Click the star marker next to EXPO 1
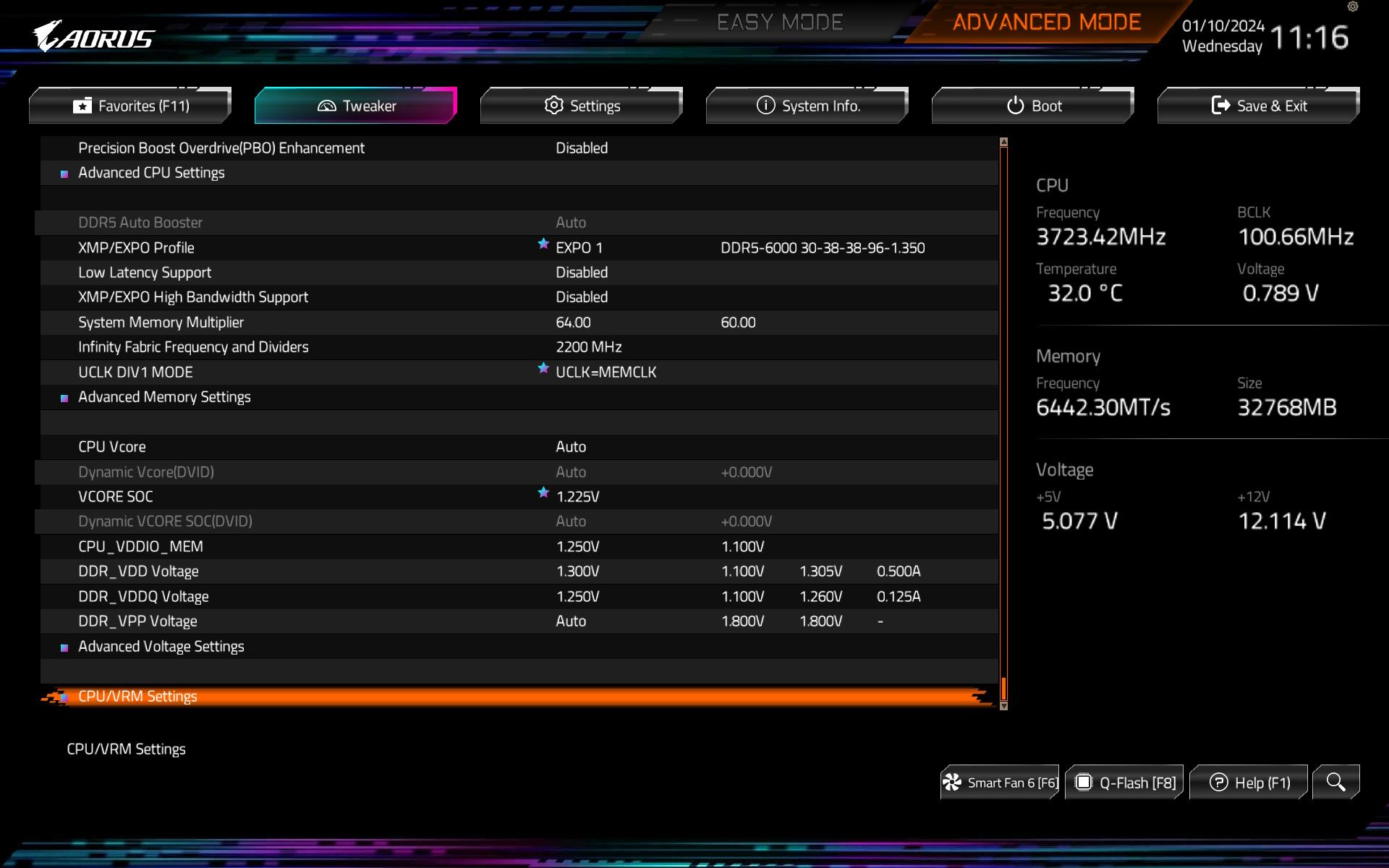1389x868 pixels. coord(543,244)
